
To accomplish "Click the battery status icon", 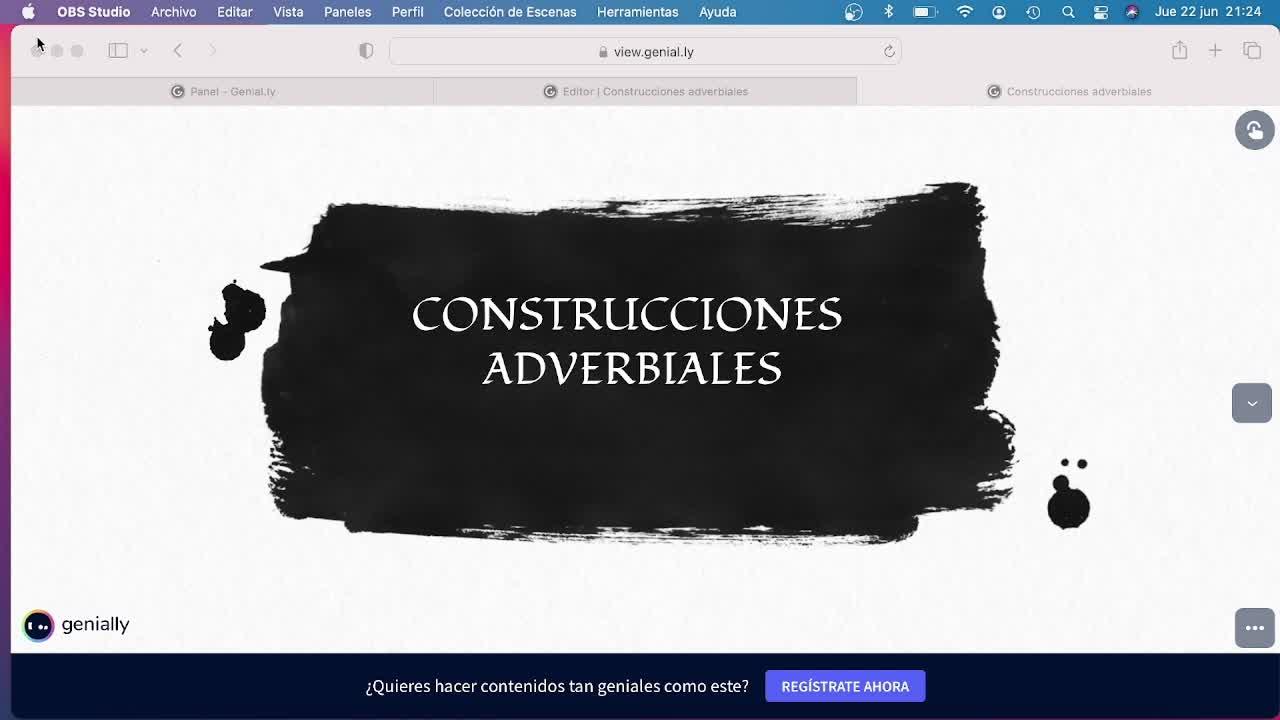I will (925, 12).
